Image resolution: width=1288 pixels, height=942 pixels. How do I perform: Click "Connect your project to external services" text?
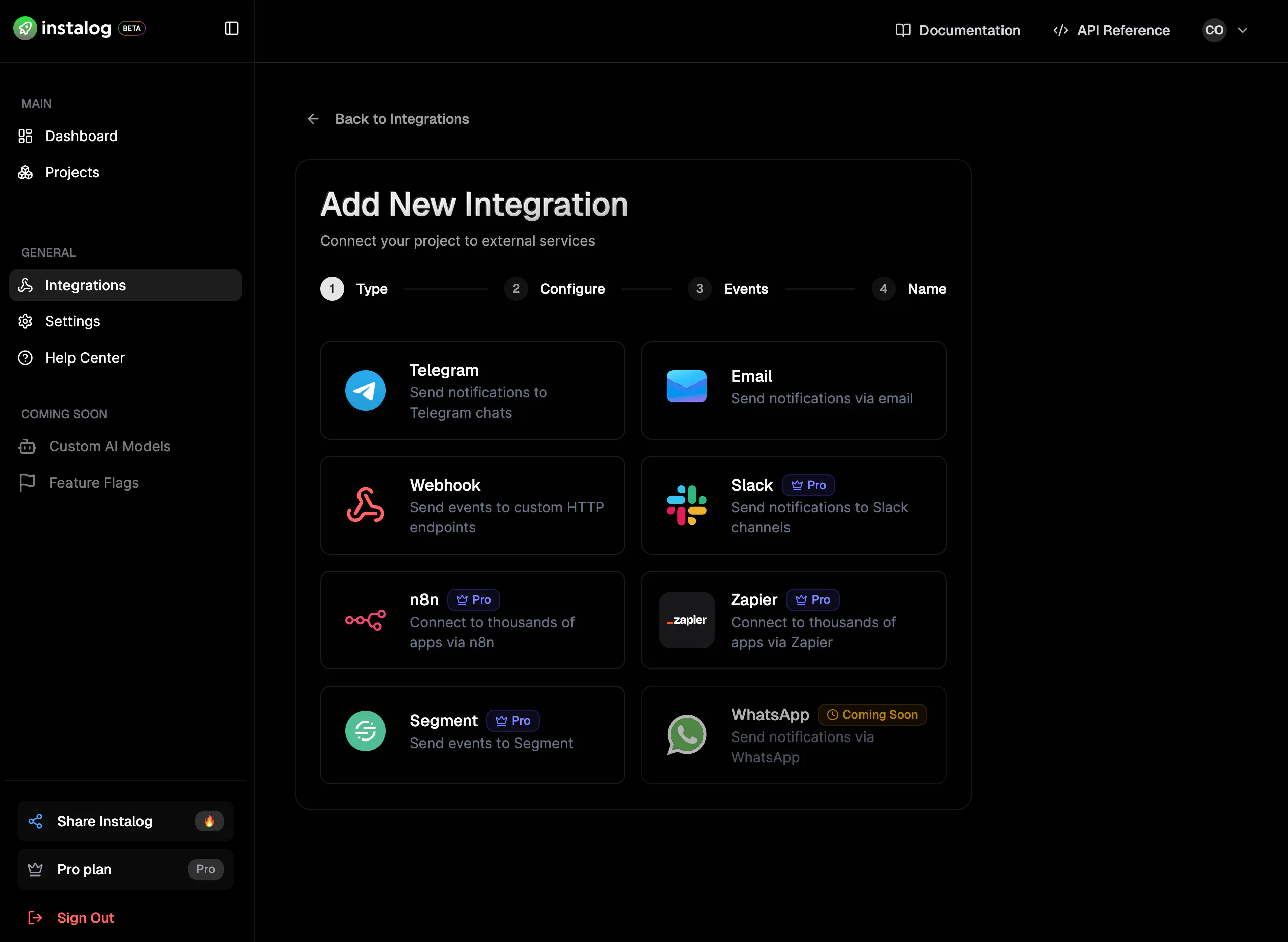pyautogui.click(x=458, y=241)
